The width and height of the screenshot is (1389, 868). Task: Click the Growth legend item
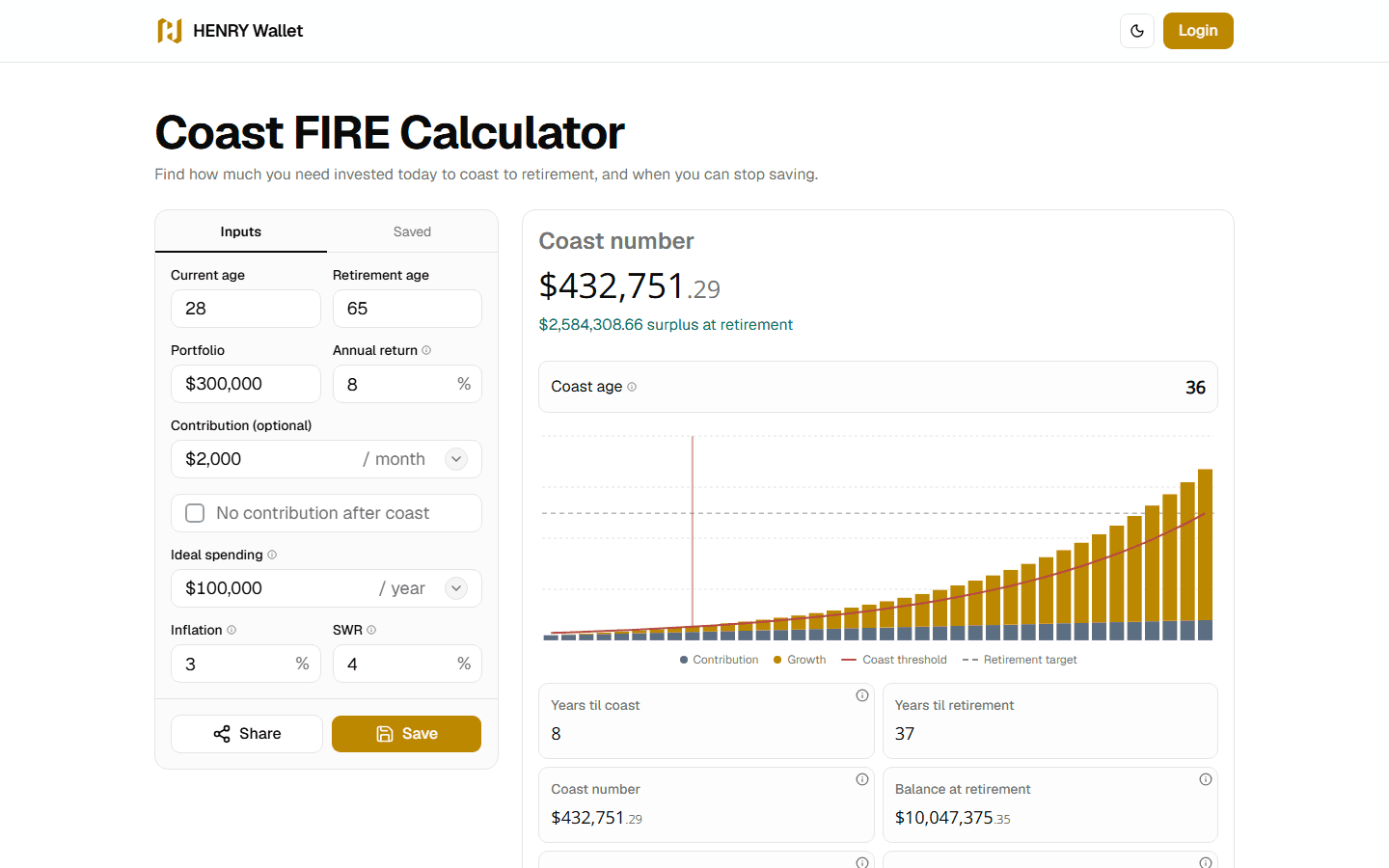pos(800,660)
